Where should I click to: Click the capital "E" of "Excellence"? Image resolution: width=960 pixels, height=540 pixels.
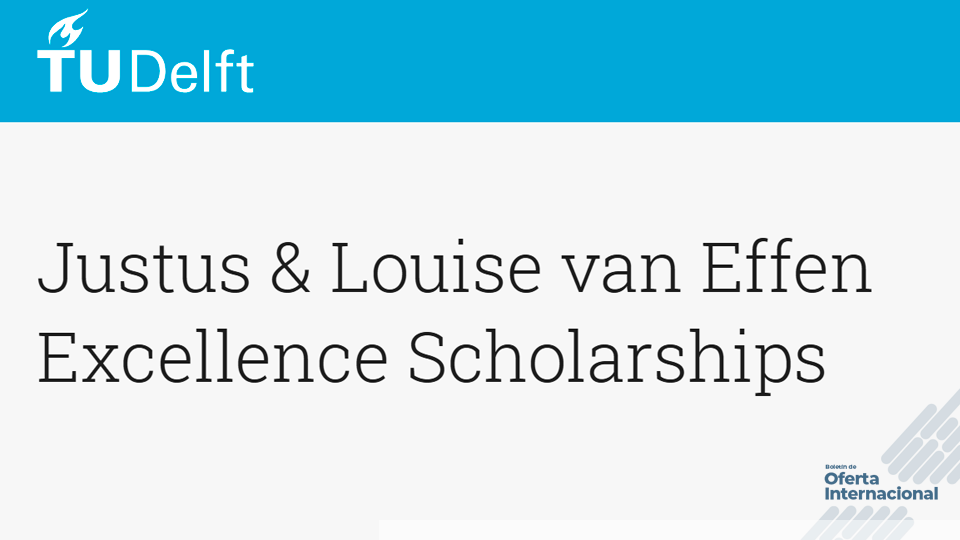tap(58, 358)
